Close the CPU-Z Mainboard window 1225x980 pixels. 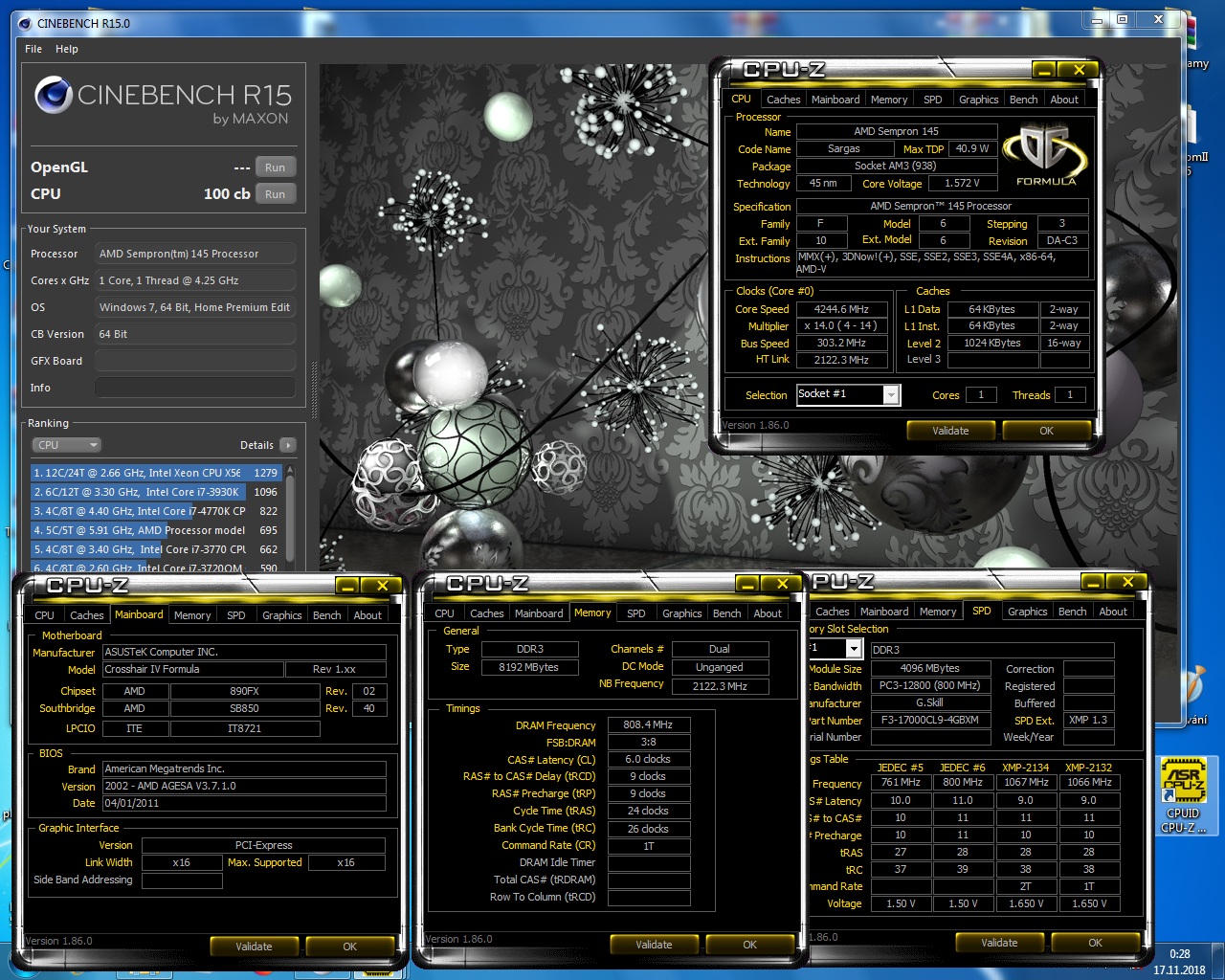(382, 586)
